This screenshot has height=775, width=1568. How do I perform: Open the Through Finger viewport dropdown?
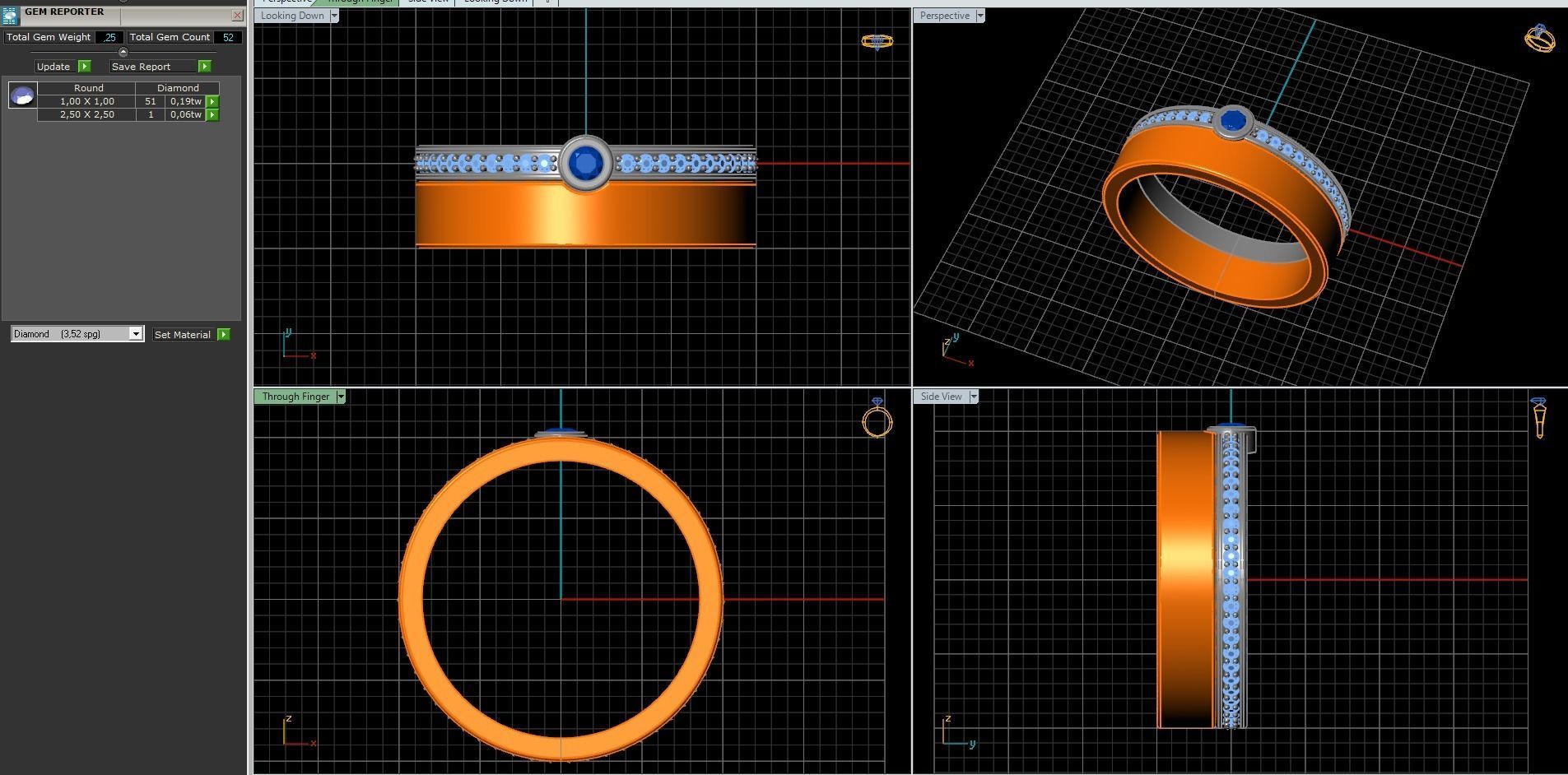340,397
